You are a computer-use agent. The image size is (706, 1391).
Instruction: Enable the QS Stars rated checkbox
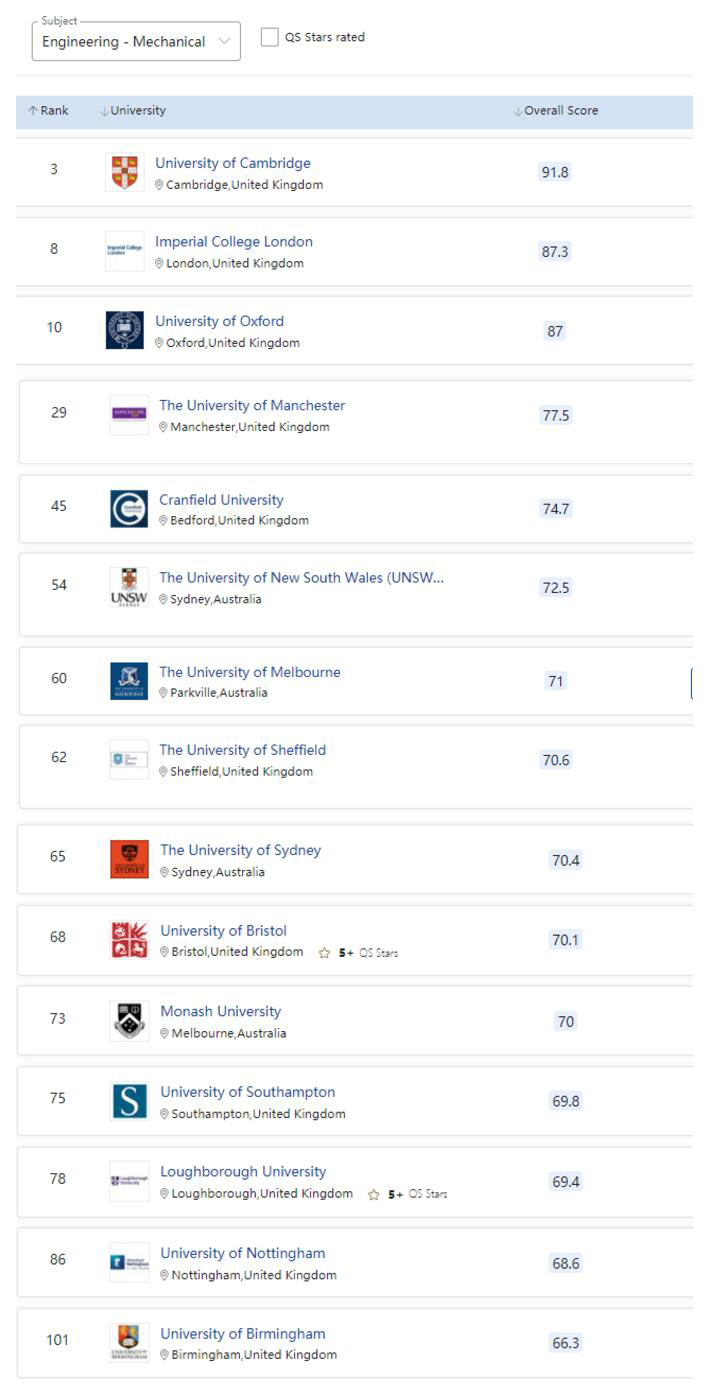pos(269,37)
